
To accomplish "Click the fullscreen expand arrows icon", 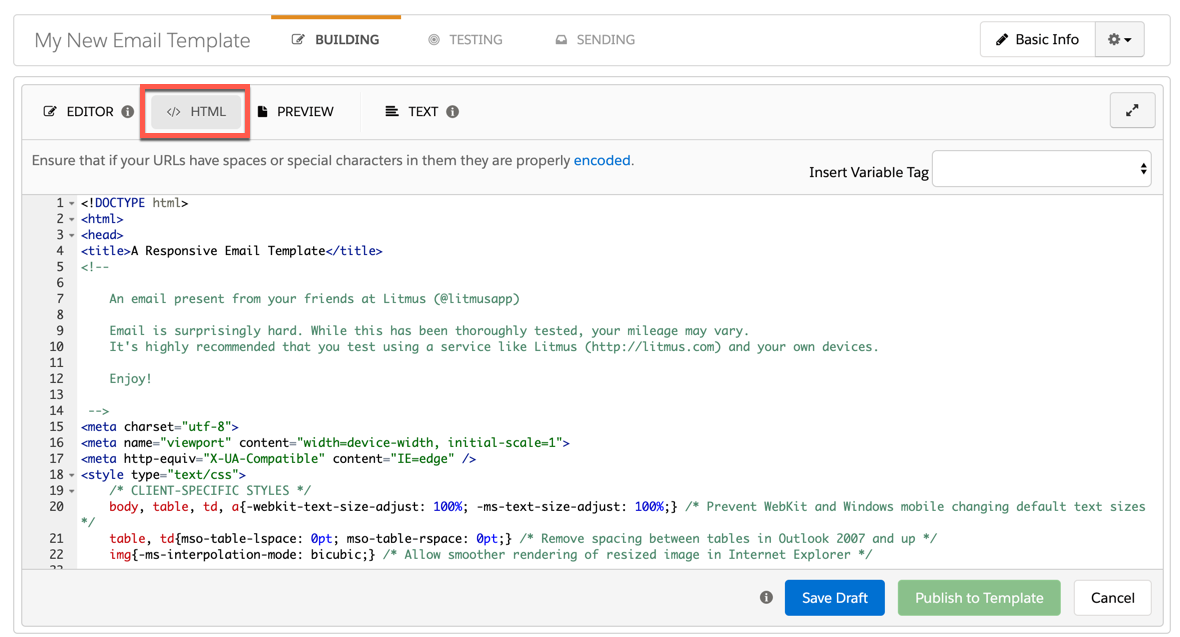I will point(1132,111).
